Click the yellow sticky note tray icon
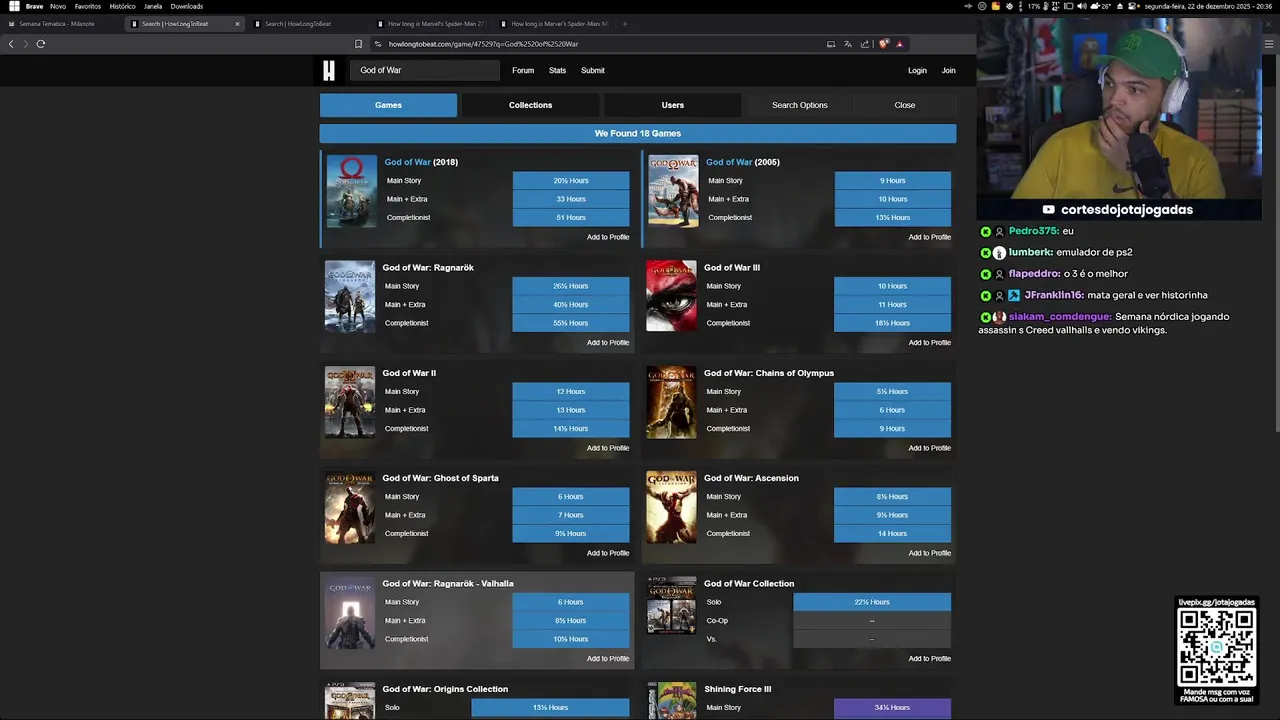The image size is (1280, 720). coord(996,6)
